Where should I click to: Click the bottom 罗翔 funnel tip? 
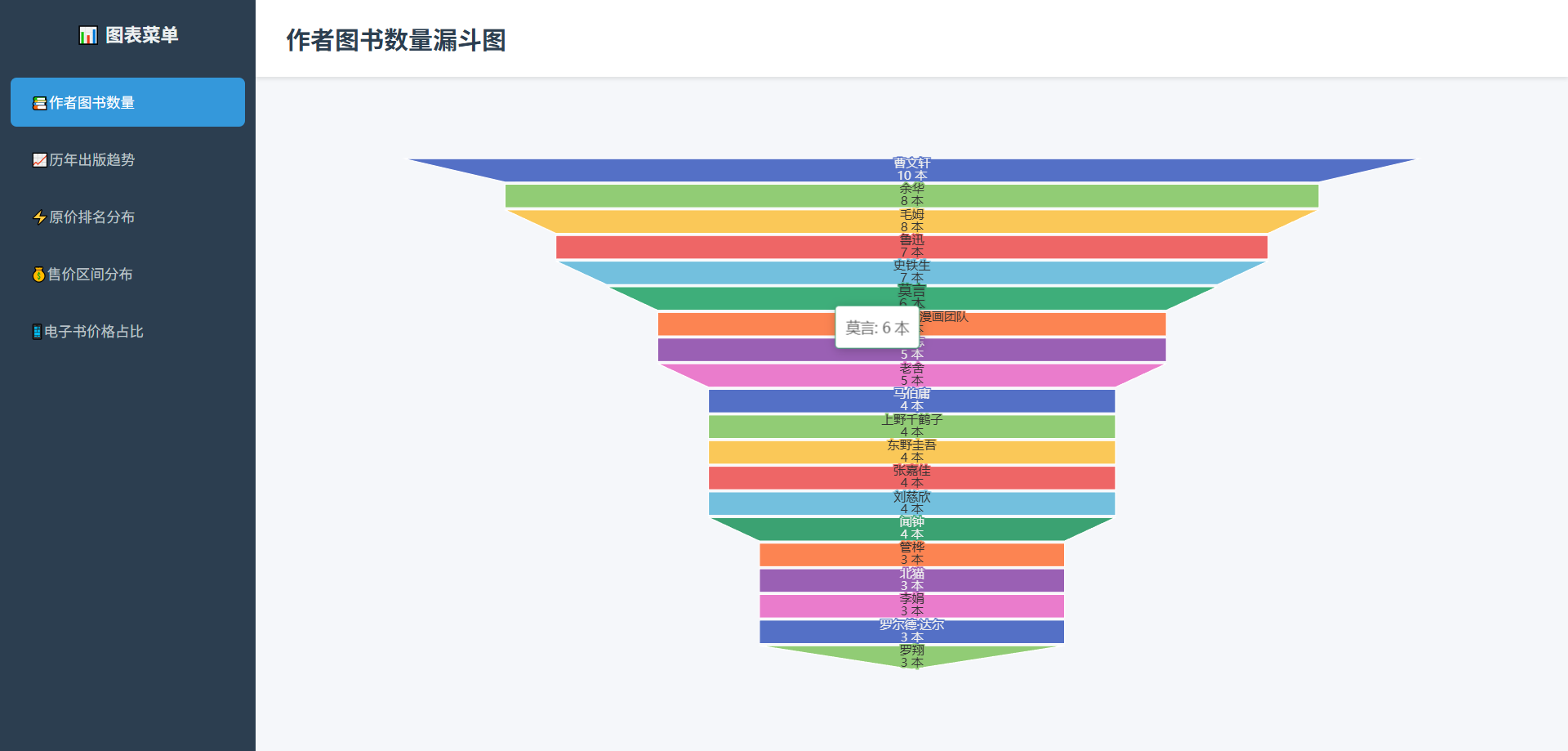tap(911, 655)
